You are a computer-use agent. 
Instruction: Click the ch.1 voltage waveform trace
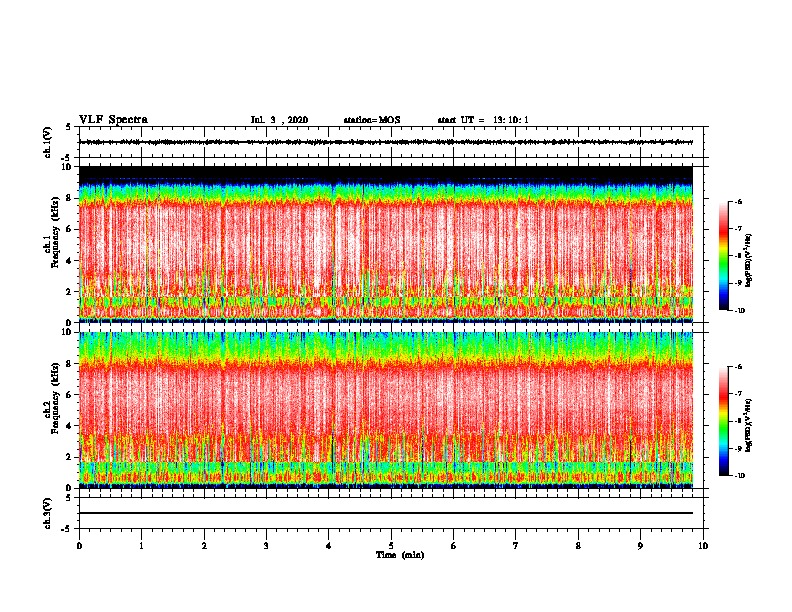click(x=386, y=142)
